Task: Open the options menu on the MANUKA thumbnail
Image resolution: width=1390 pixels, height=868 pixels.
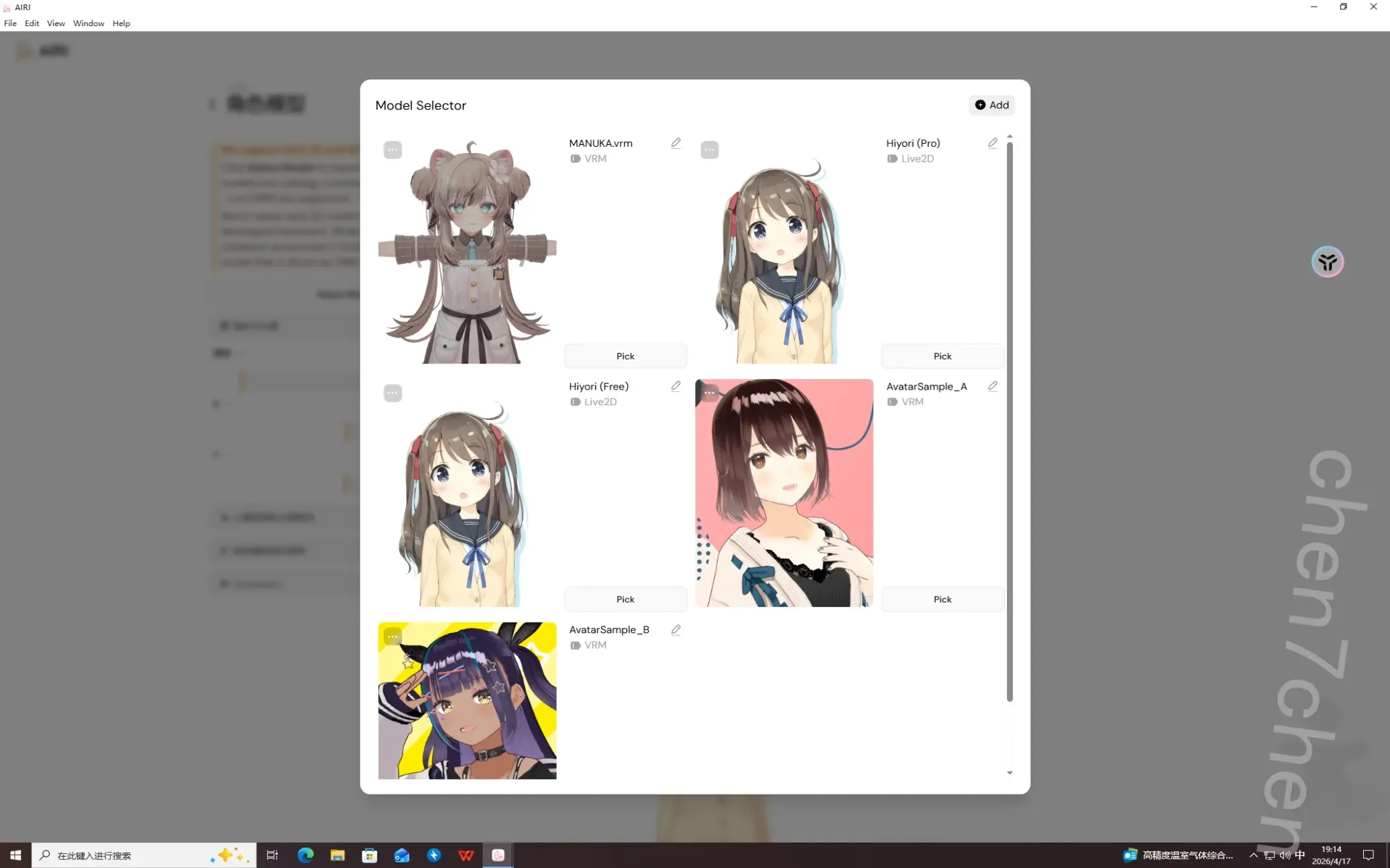Action: (x=392, y=150)
